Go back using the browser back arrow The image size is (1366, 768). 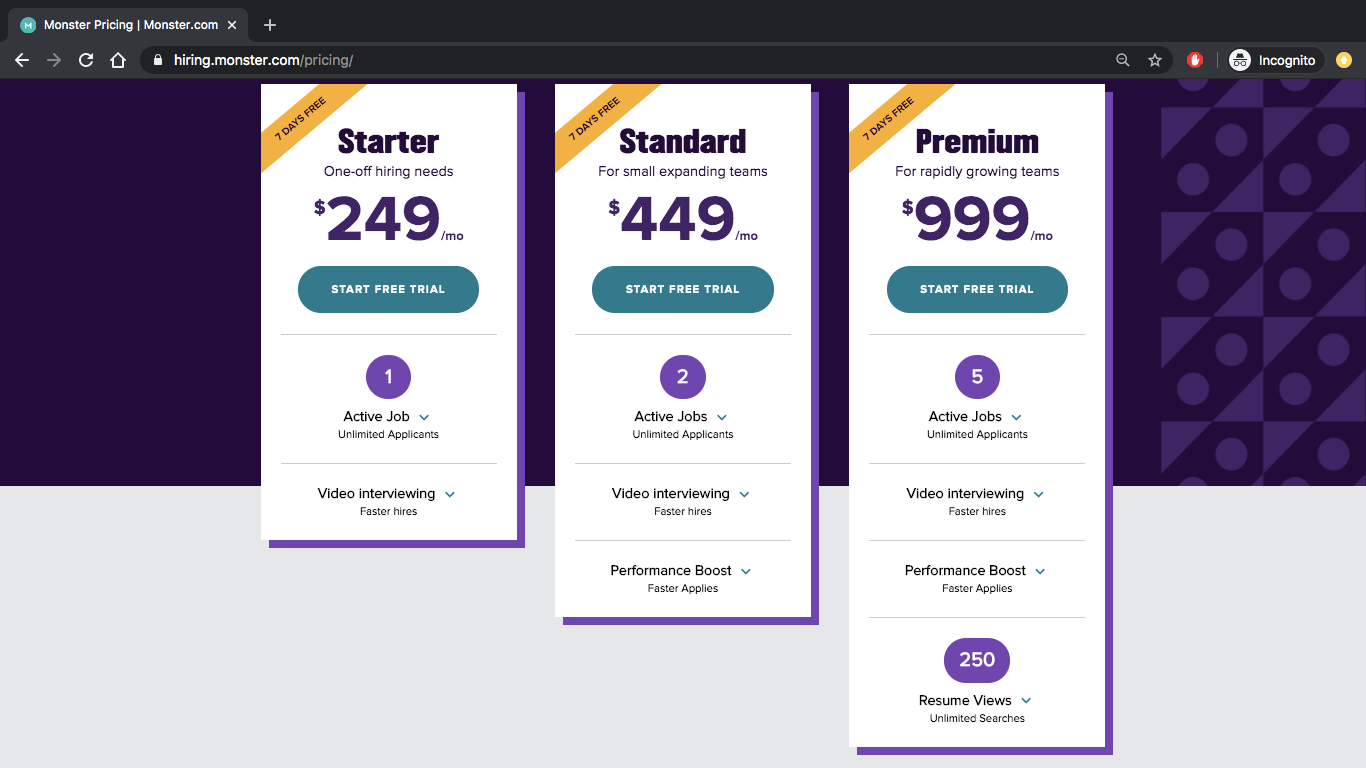pos(22,60)
